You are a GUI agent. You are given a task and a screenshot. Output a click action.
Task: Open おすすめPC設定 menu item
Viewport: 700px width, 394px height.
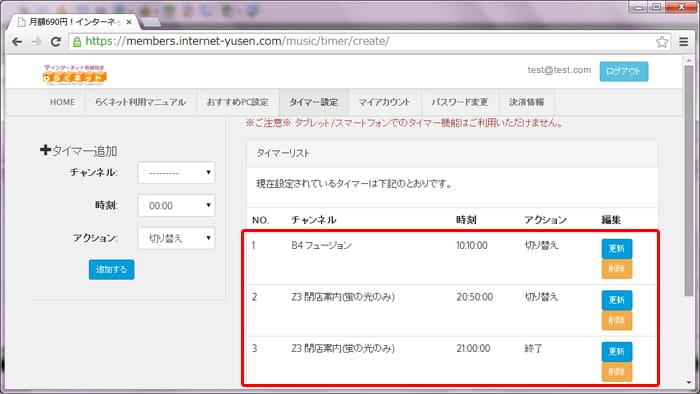(238, 102)
